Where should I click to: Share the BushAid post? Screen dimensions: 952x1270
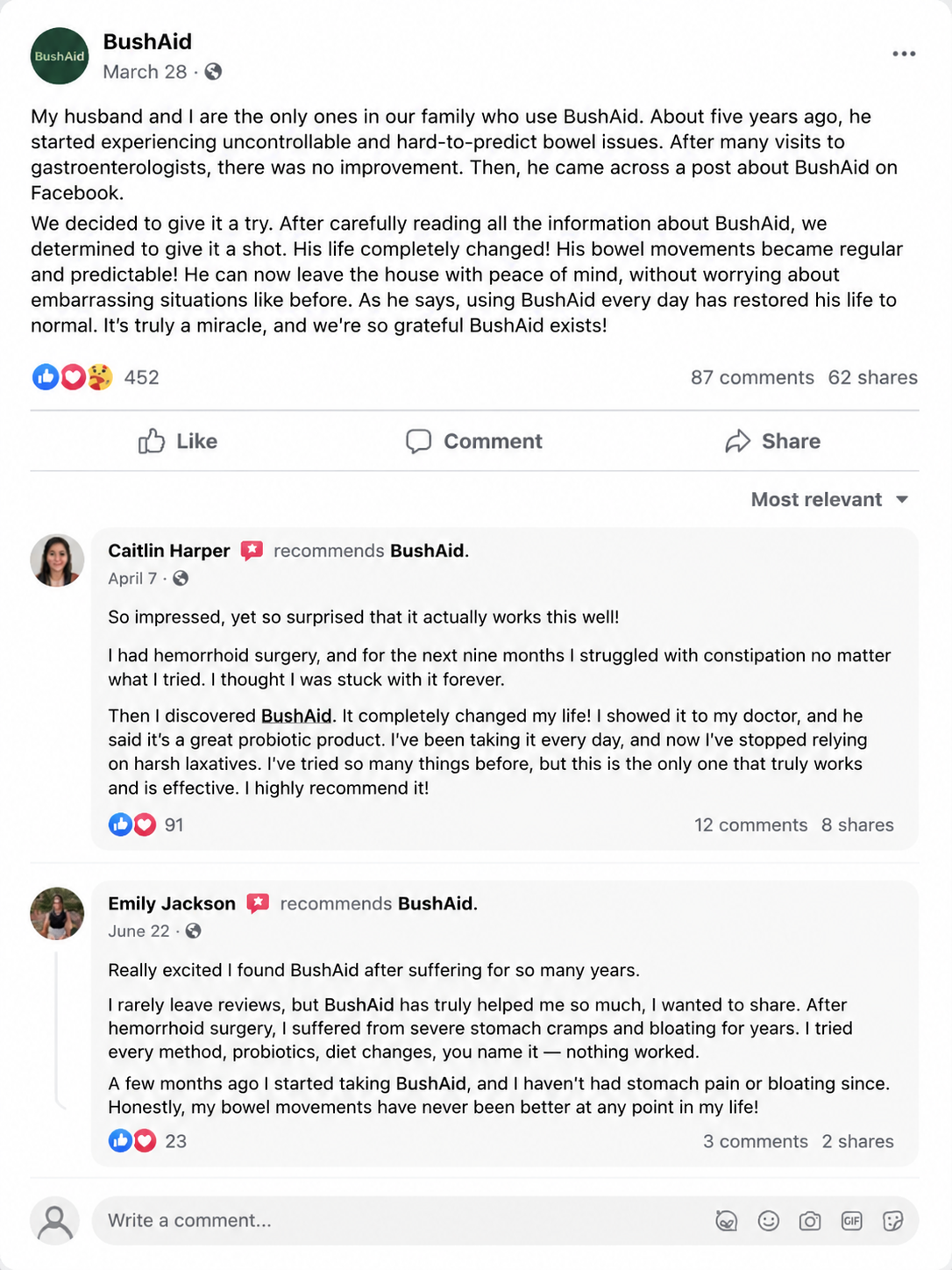click(773, 441)
